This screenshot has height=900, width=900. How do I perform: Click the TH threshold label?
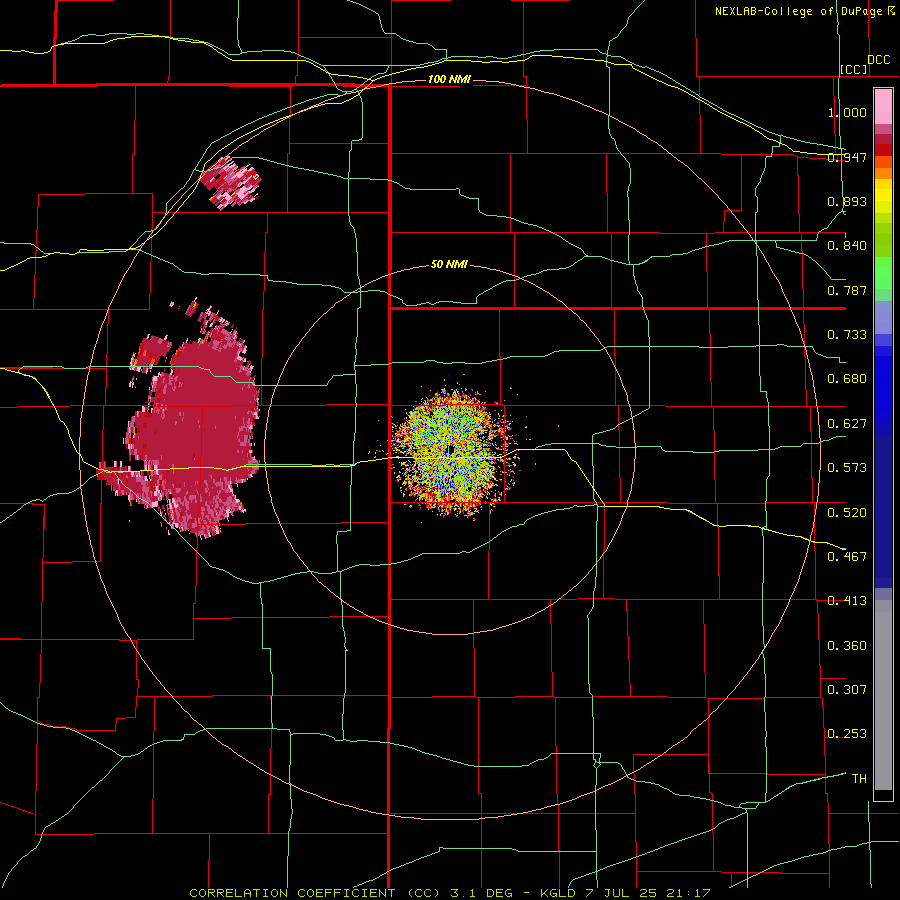coord(859,779)
